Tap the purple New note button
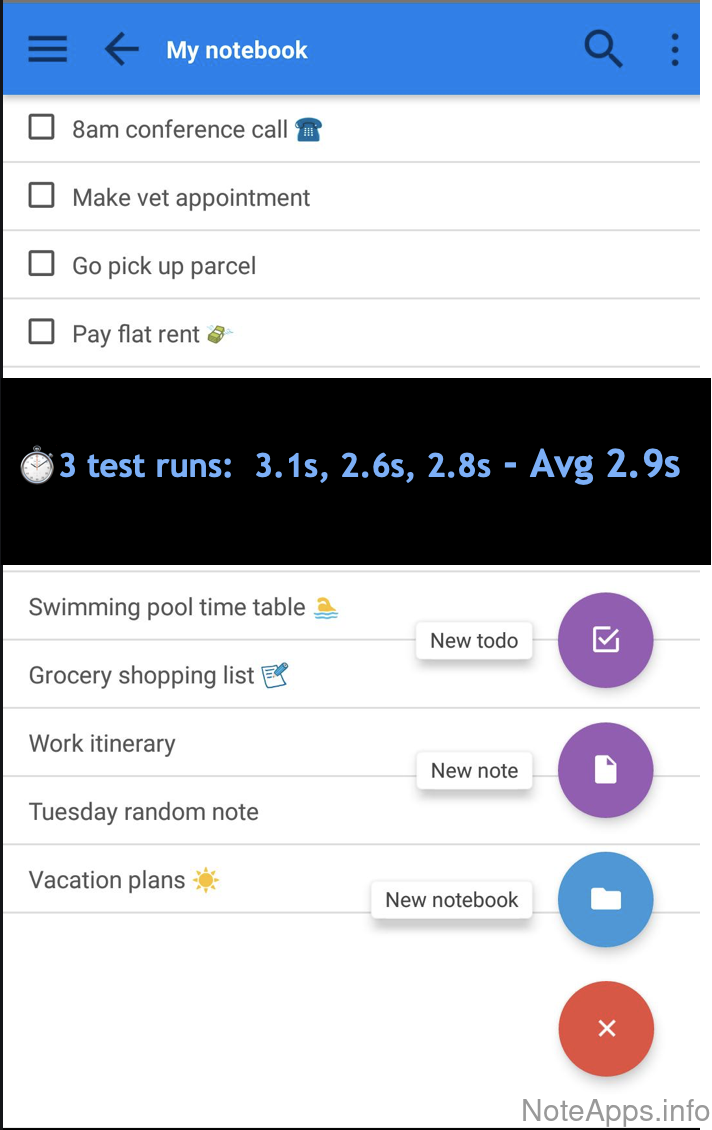The height and width of the screenshot is (1130, 712). pyautogui.click(x=605, y=770)
